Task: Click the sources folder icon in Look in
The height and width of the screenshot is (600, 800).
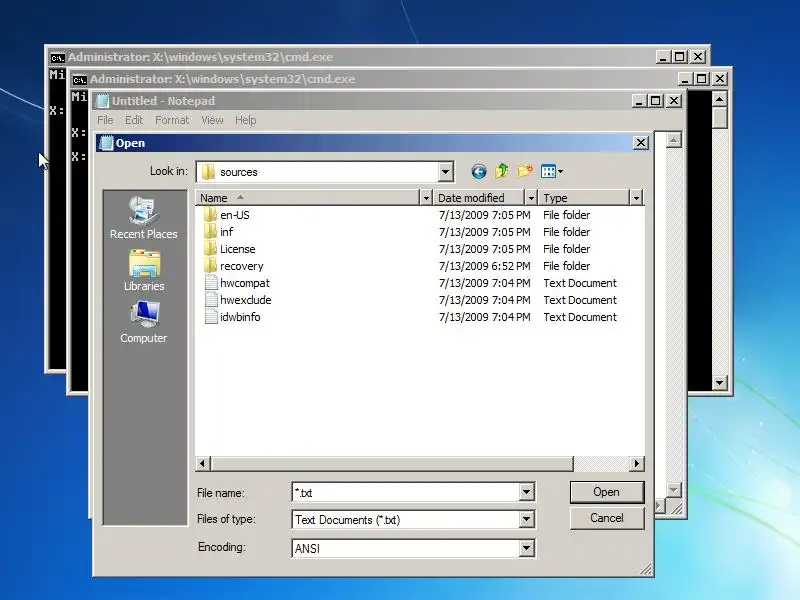Action: (x=208, y=172)
